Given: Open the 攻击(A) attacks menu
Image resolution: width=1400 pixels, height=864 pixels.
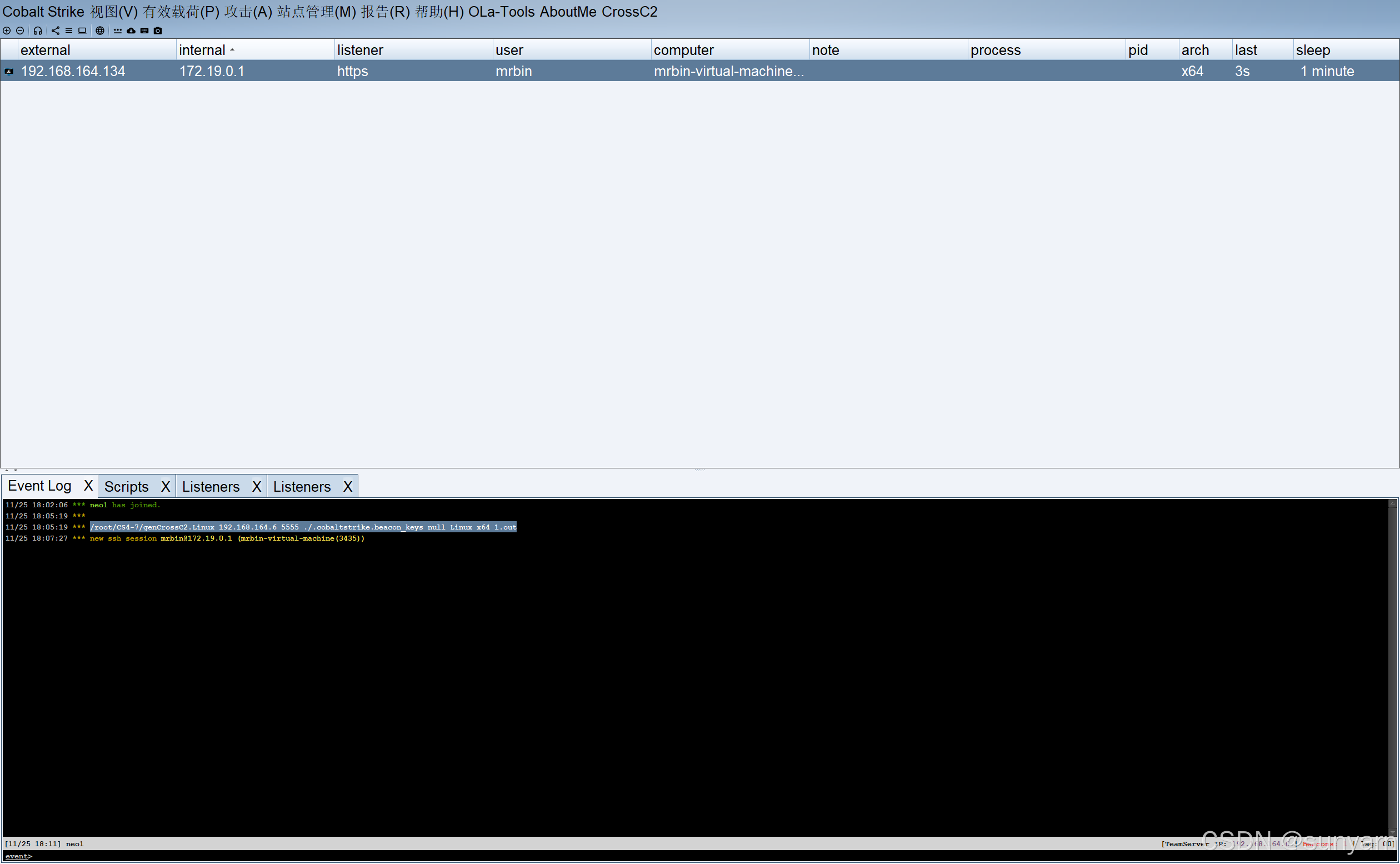Looking at the screenshot, I should 248,12.
